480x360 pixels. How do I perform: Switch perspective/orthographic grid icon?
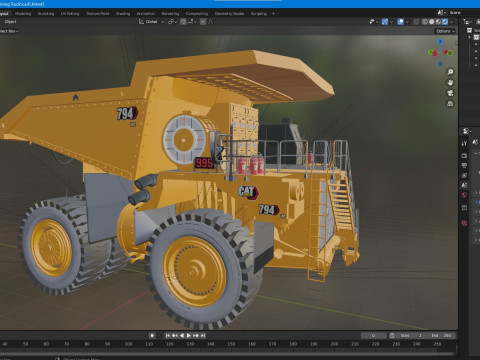[x=450, y=104]
